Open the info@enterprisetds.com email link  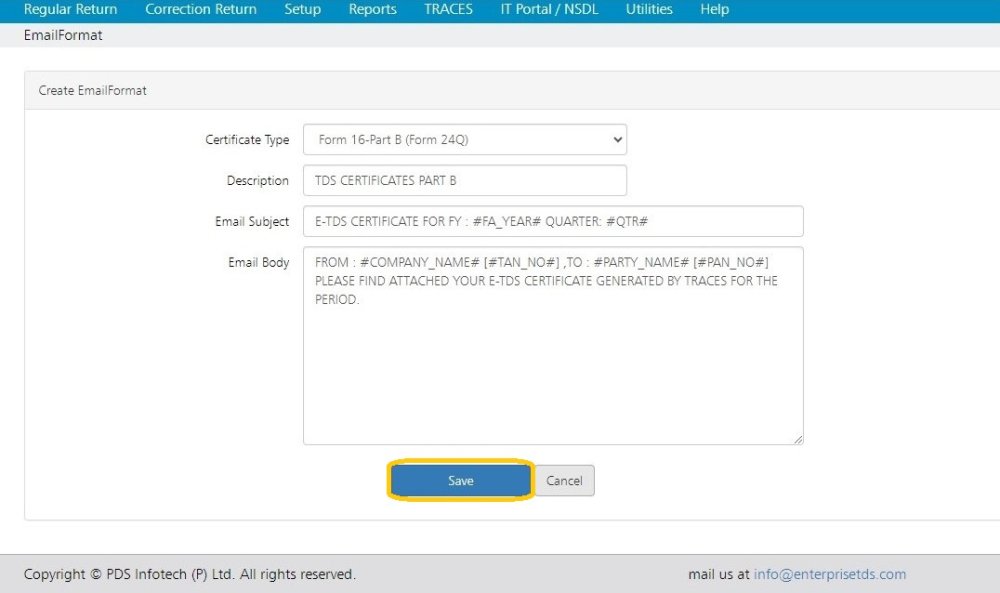tap(830, 574)
